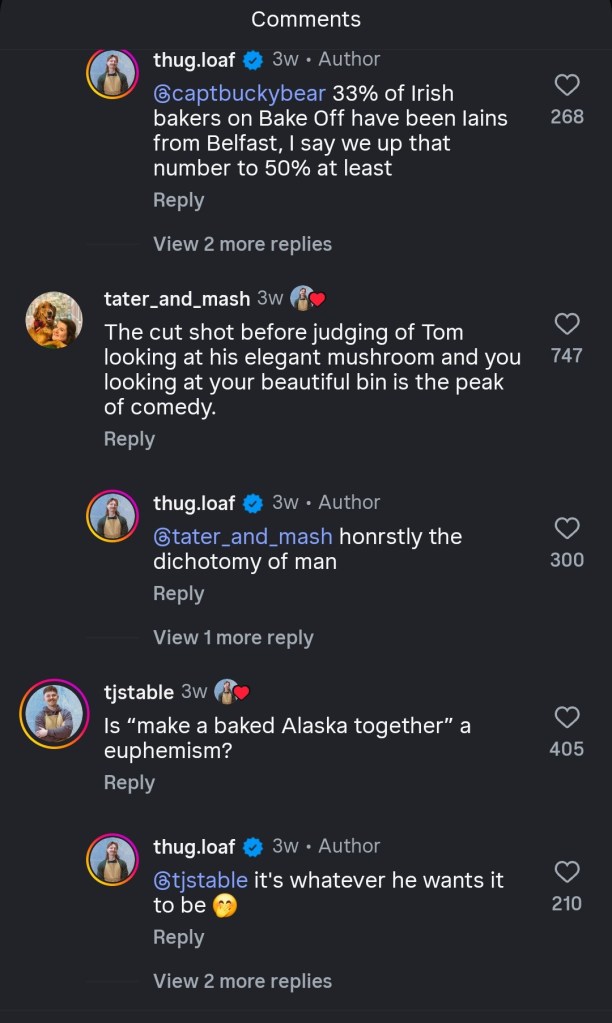Reply to thug.loaf's Irish bakers comment

(178, 200)
